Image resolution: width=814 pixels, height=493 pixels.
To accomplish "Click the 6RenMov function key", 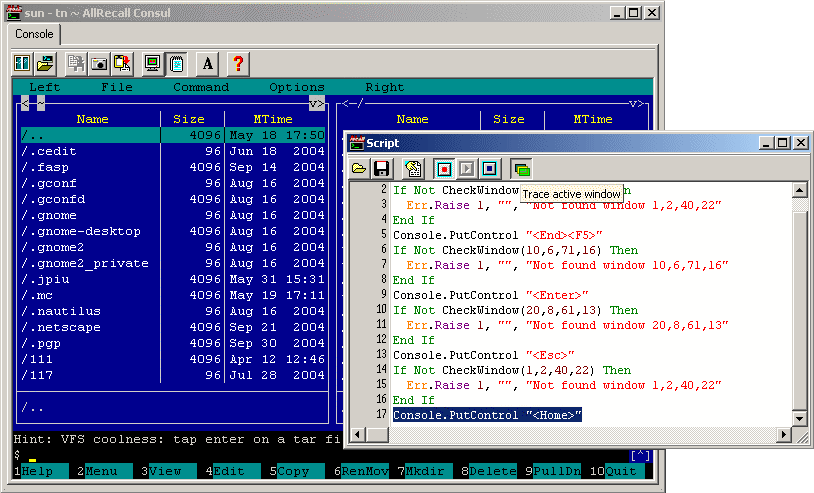I will coord(361,471).
